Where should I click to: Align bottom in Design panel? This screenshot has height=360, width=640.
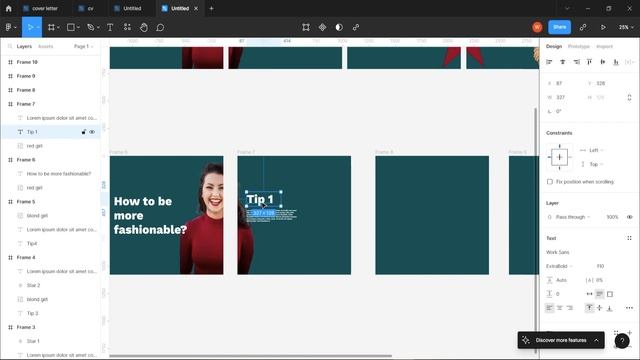(616, 62)
